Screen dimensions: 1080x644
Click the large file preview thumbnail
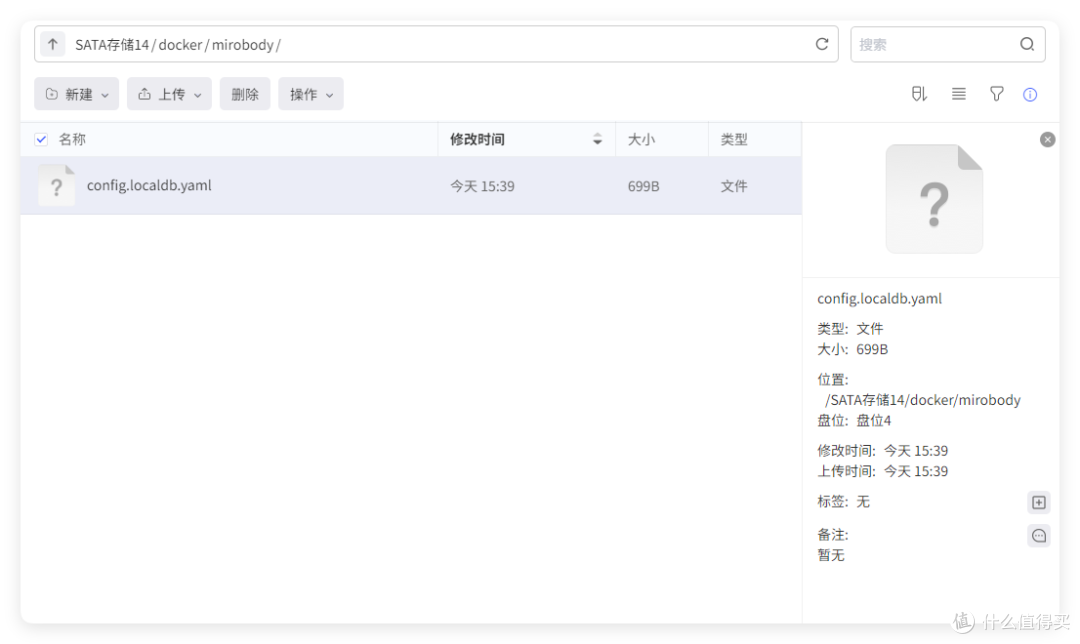click(x=934, y=199)
